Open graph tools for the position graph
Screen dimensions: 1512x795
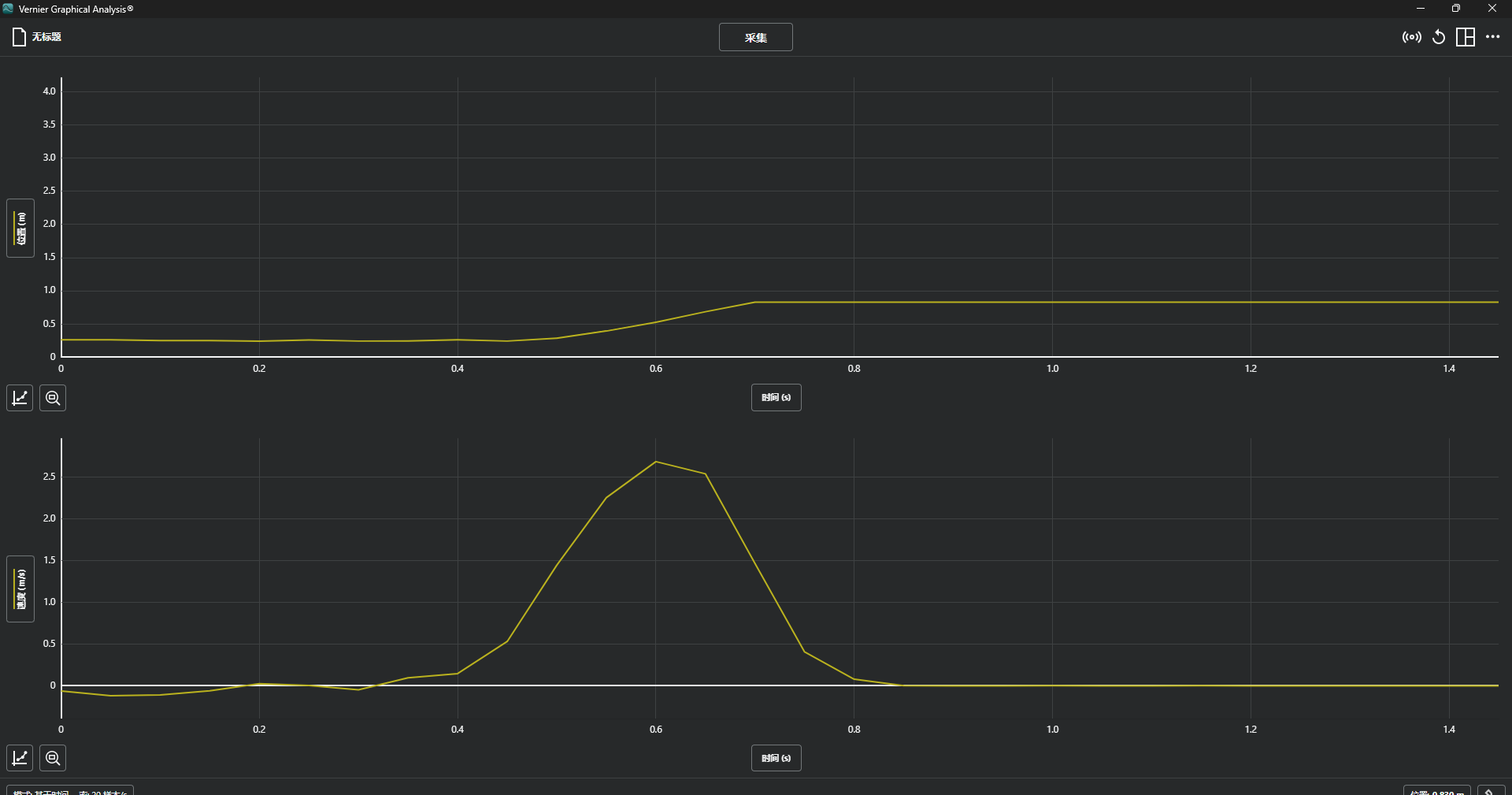[x=20, y=398]
